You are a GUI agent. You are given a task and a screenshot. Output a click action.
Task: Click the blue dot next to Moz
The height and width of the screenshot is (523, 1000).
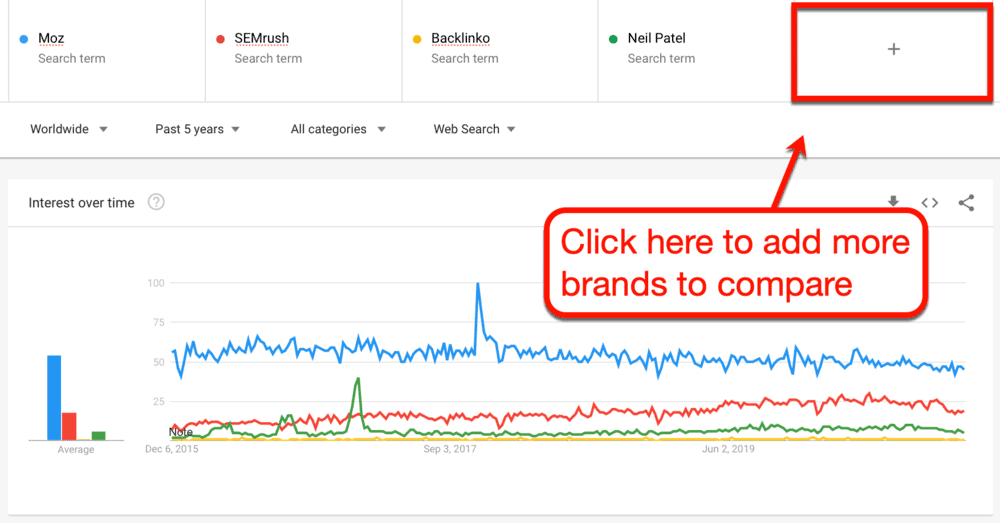click(23, 39)
